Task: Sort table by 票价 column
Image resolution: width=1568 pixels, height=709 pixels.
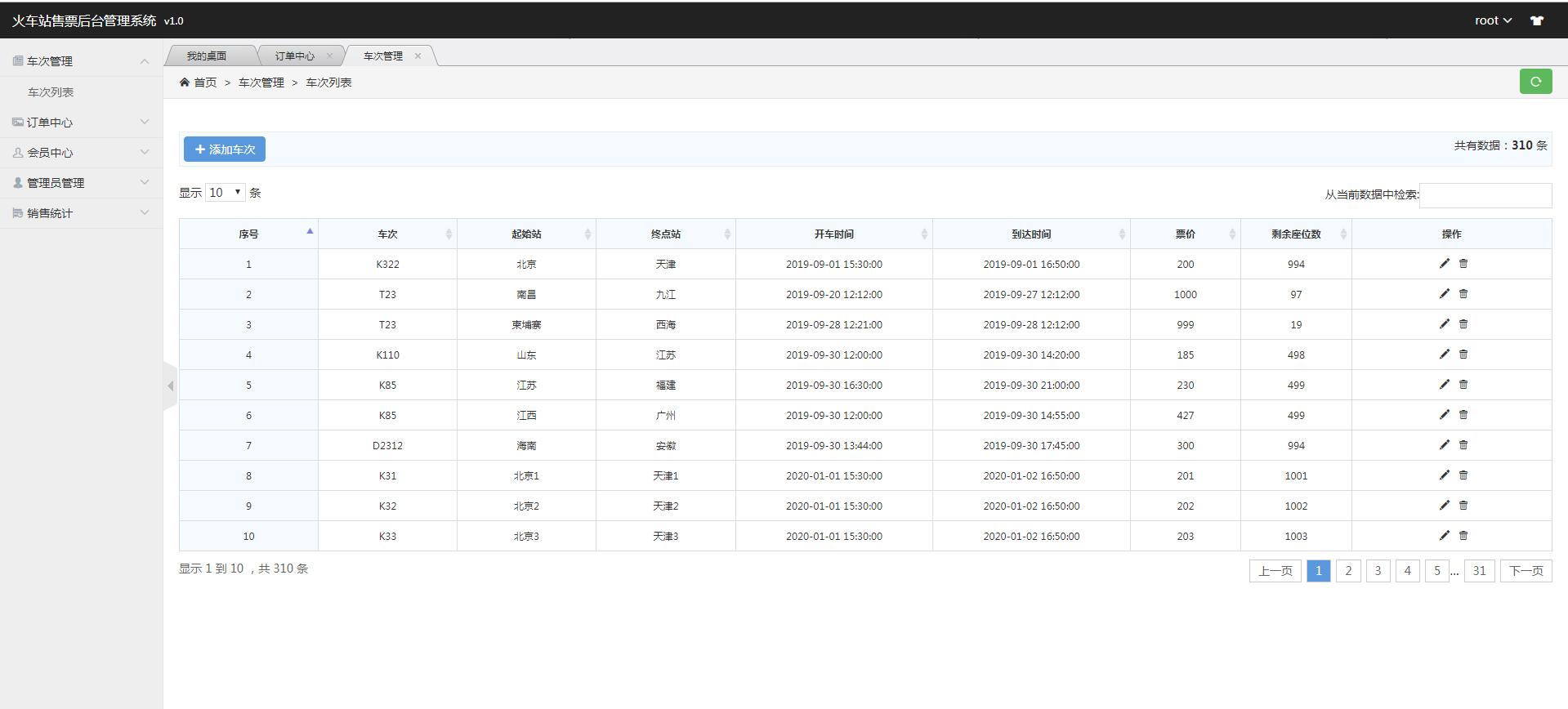Action: 1186,234
